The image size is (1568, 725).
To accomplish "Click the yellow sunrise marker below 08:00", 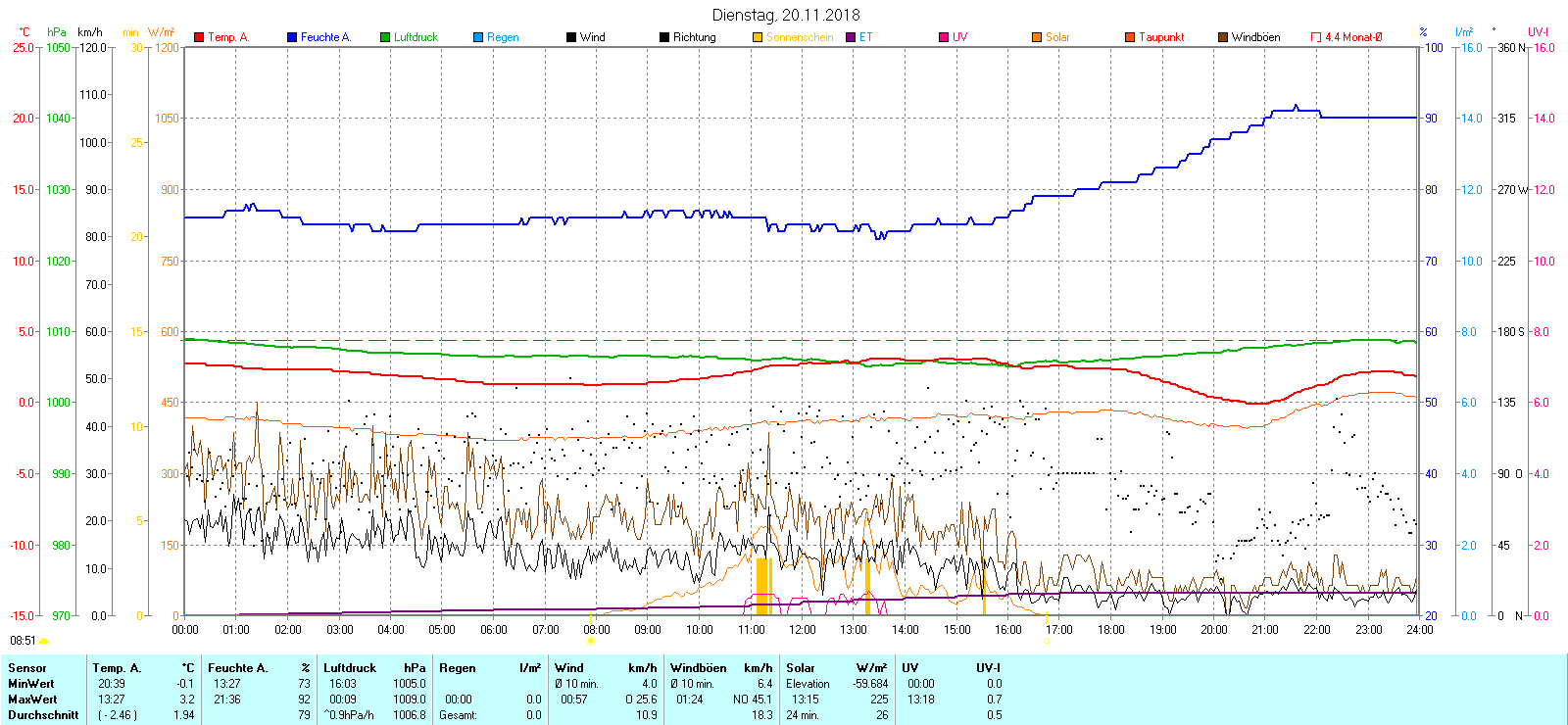I will [590, 641].
